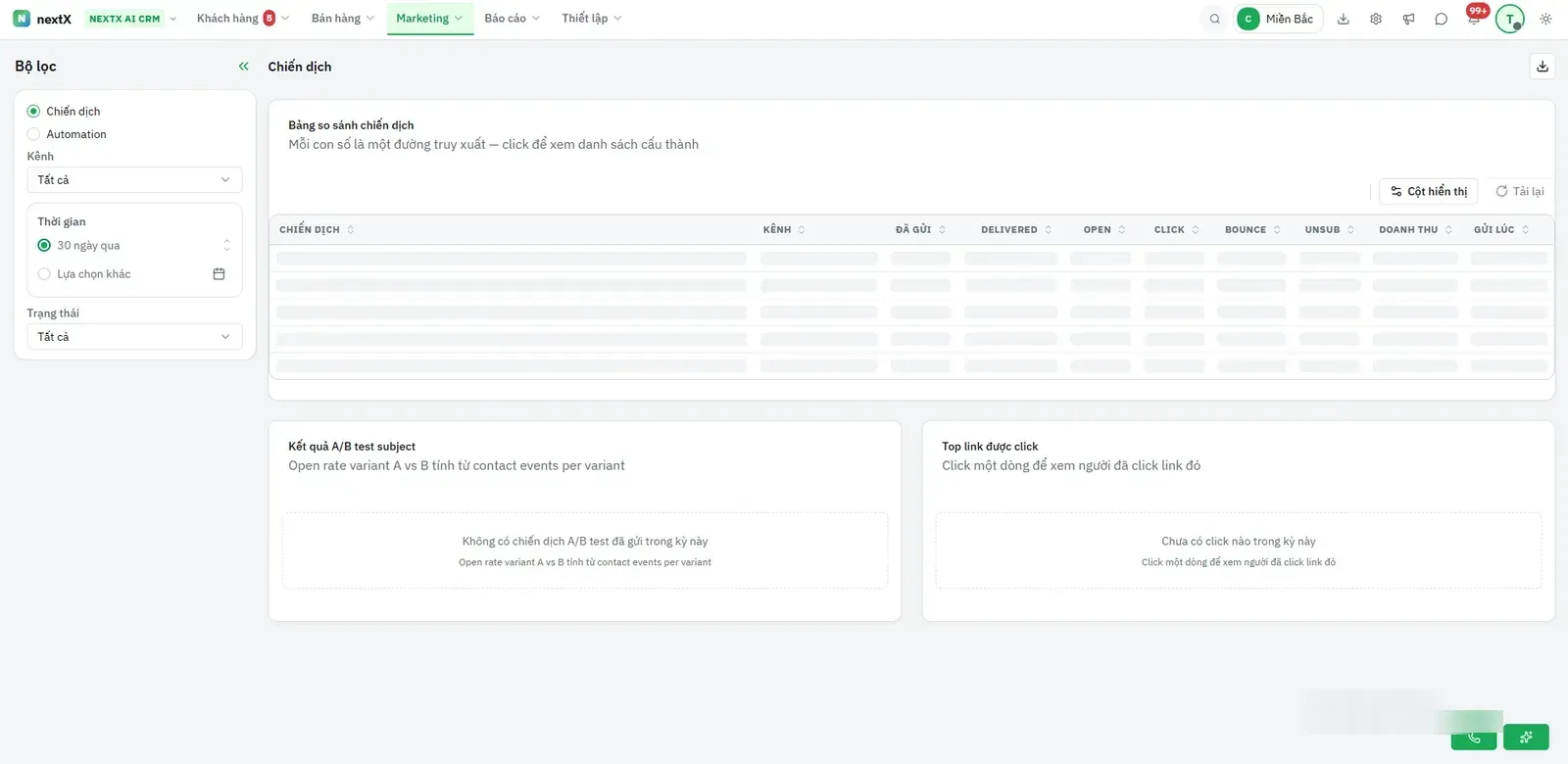Select the Chiến dịch radio option
This screenshot has height=764, width=1568.
[33, 112]
